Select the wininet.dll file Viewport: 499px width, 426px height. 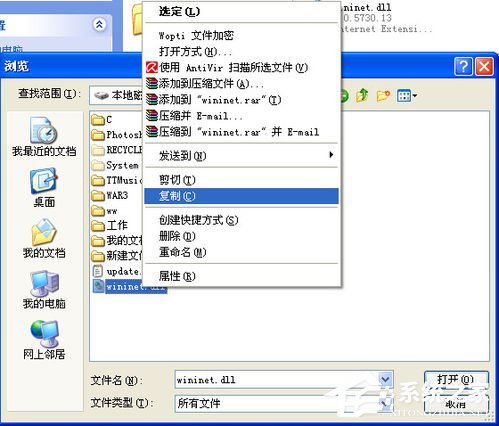(x=129, y=286)
